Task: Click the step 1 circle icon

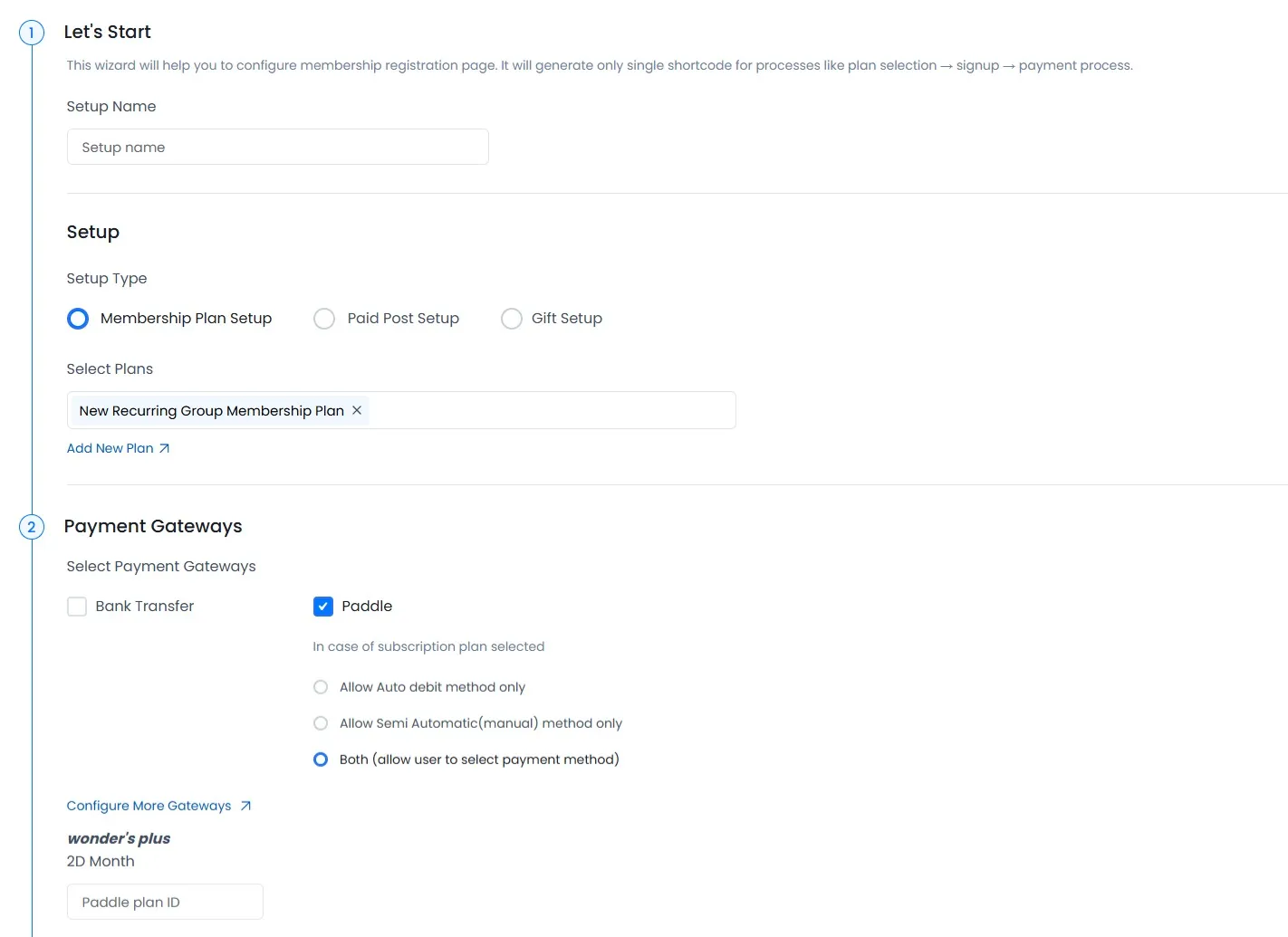Action: (x=32, y=33)
